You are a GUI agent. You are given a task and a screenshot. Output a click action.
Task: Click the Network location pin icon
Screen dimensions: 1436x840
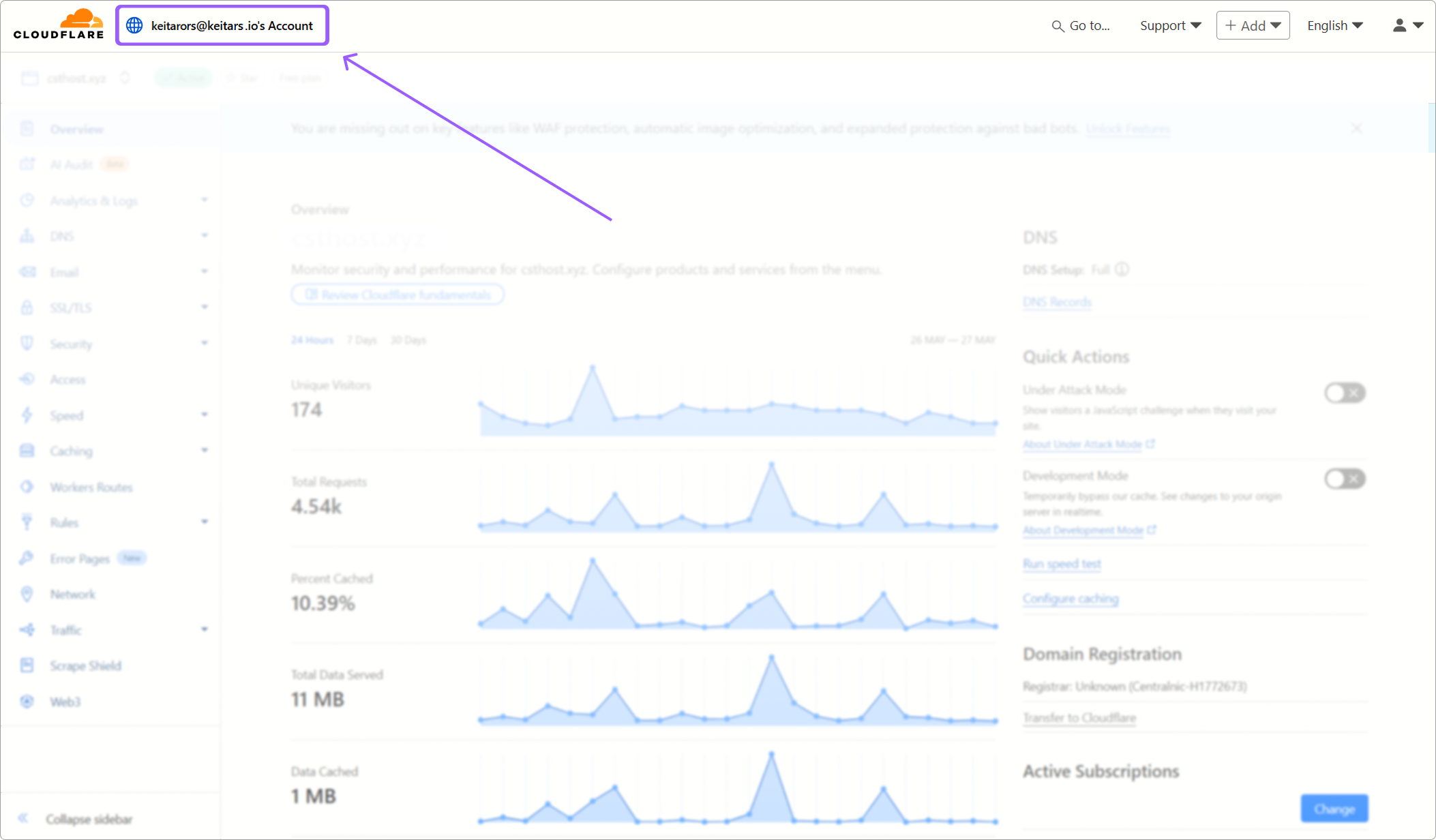click(27, 594)
